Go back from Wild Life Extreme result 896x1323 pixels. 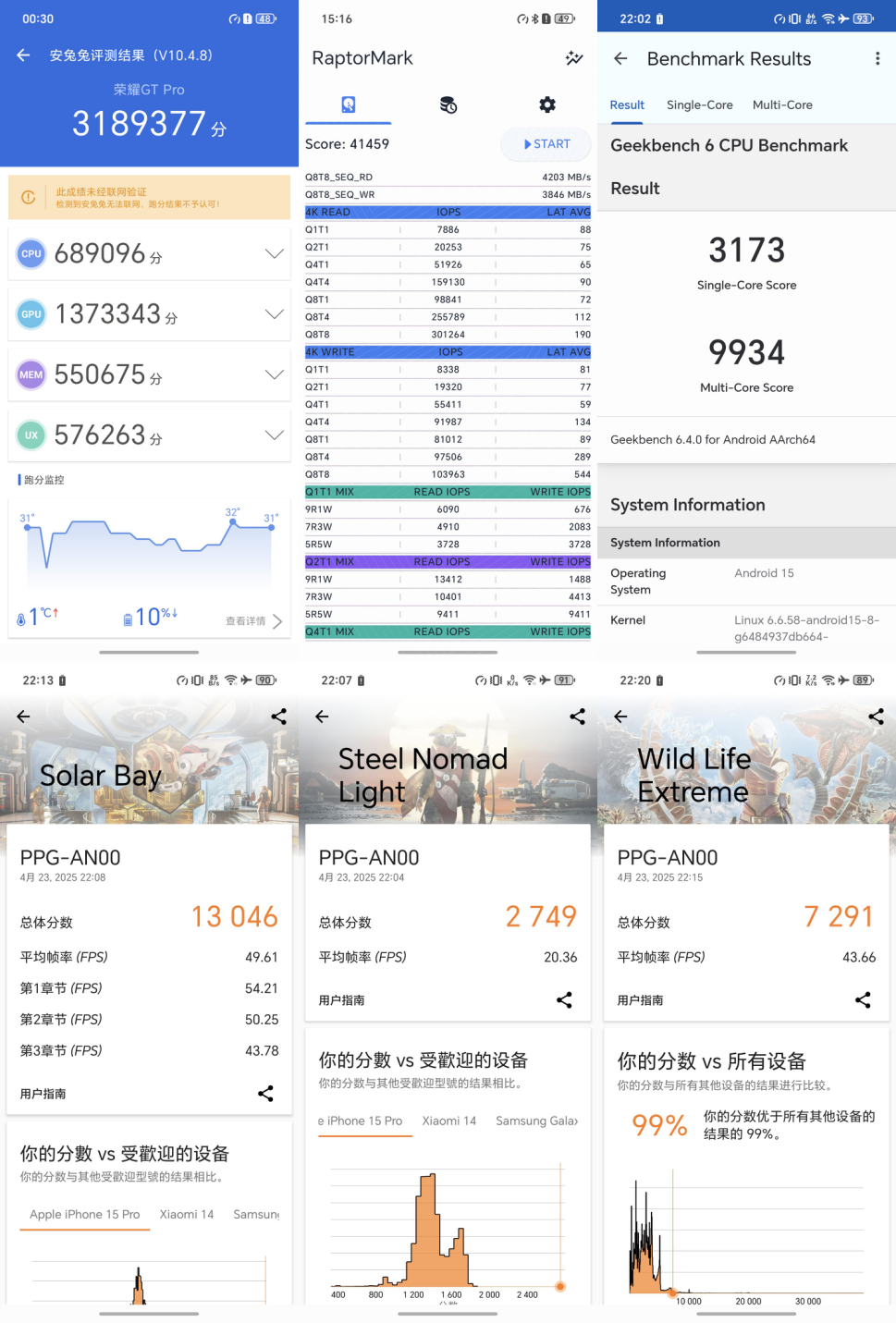[x=620, y=717]
